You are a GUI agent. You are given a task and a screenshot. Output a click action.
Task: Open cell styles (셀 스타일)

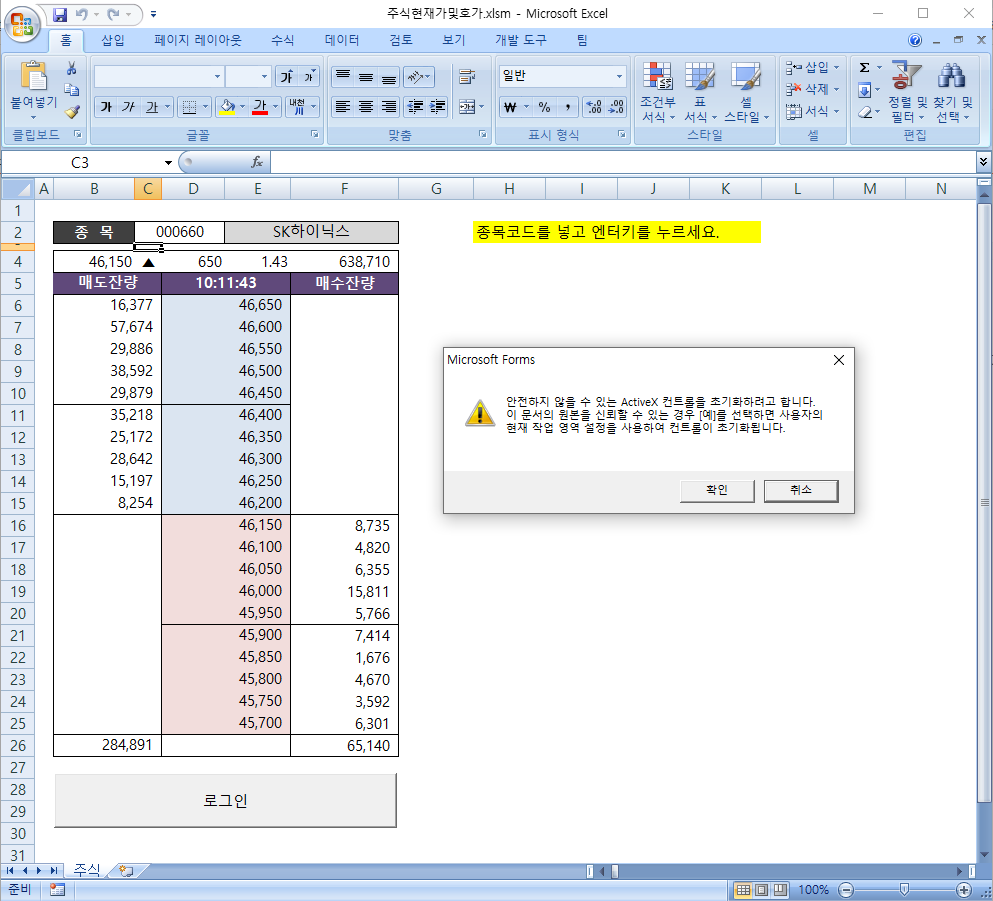point(746,92)
